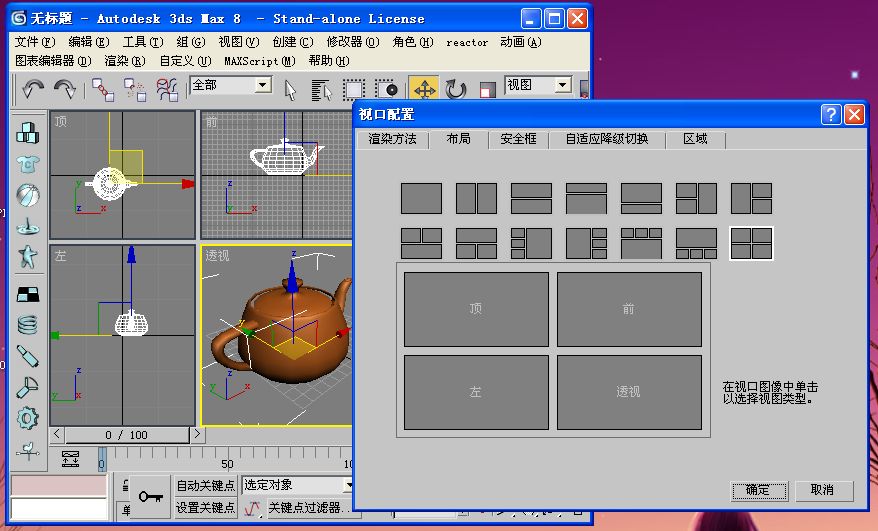
Task: Toggle 设置关键点 set key mode
Action: point(206,508)
